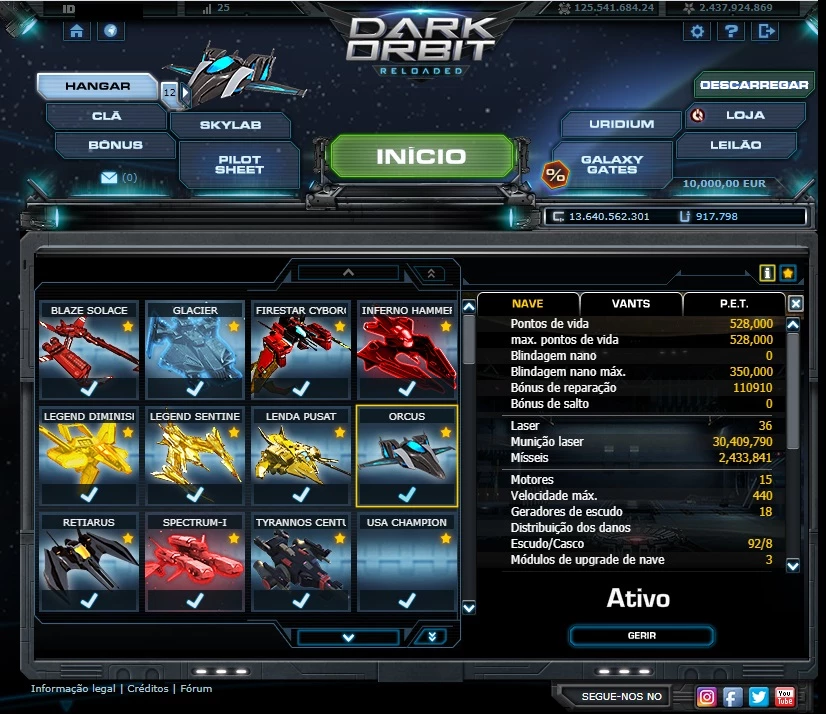Open the Twitter social icon
The image size is (826, 714).
click(759, 697)
